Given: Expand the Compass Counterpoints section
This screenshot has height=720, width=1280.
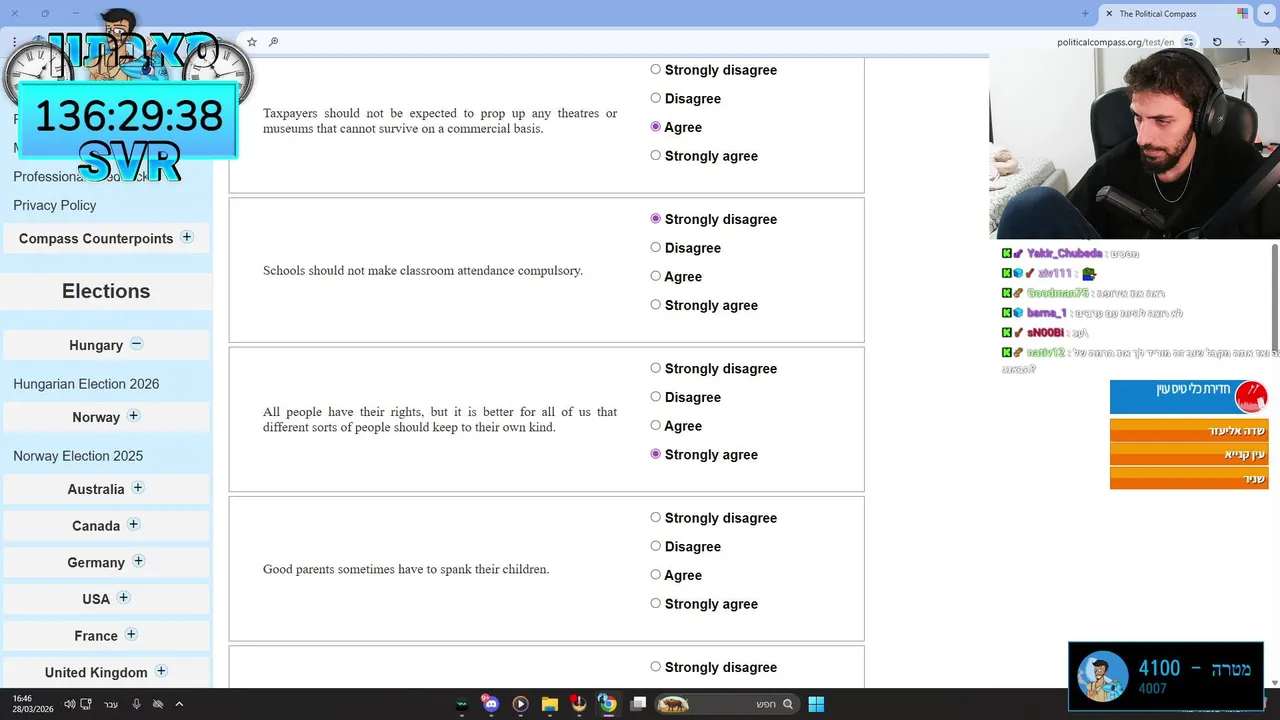Looking at the screenshot, I should point(187,237).
